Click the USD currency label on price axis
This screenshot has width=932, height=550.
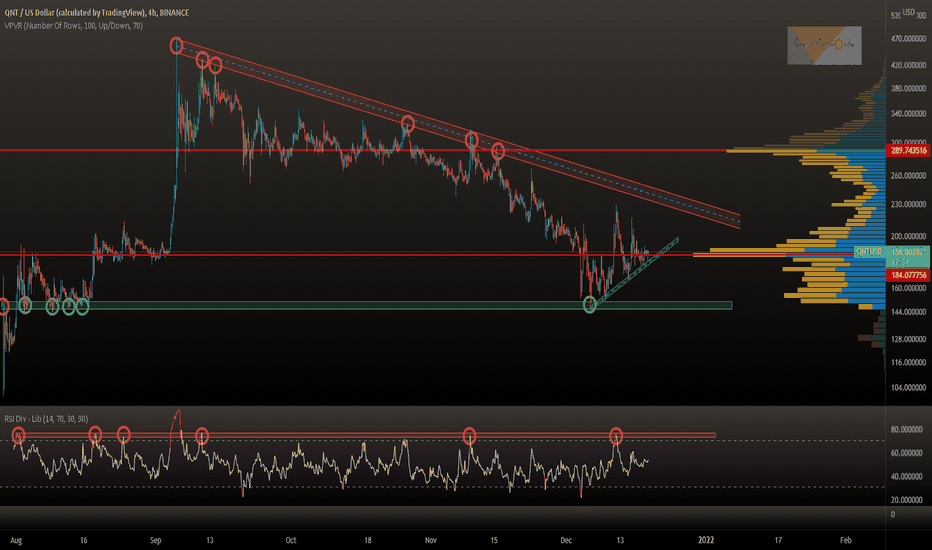click(909, 12)
